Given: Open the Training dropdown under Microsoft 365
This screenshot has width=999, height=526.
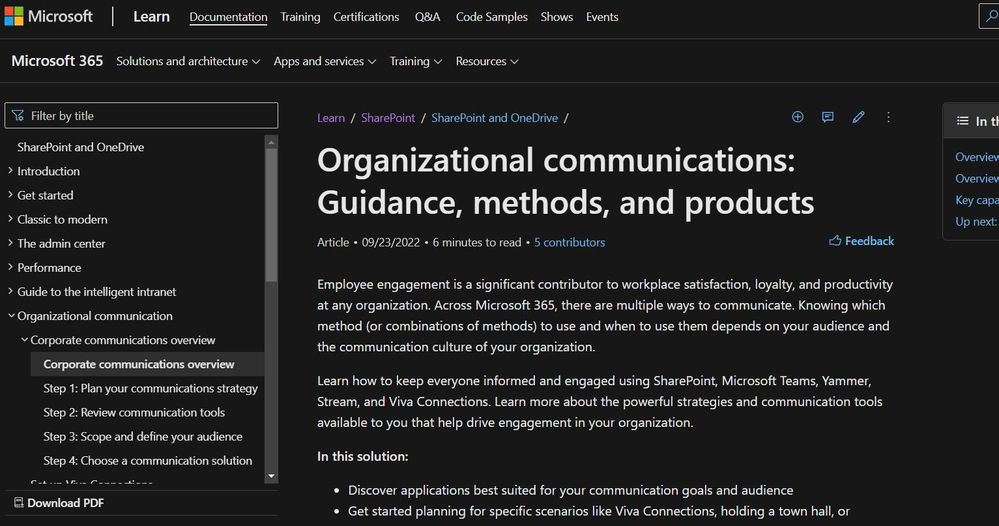Looking at the screenshot, I should point(415,61).
